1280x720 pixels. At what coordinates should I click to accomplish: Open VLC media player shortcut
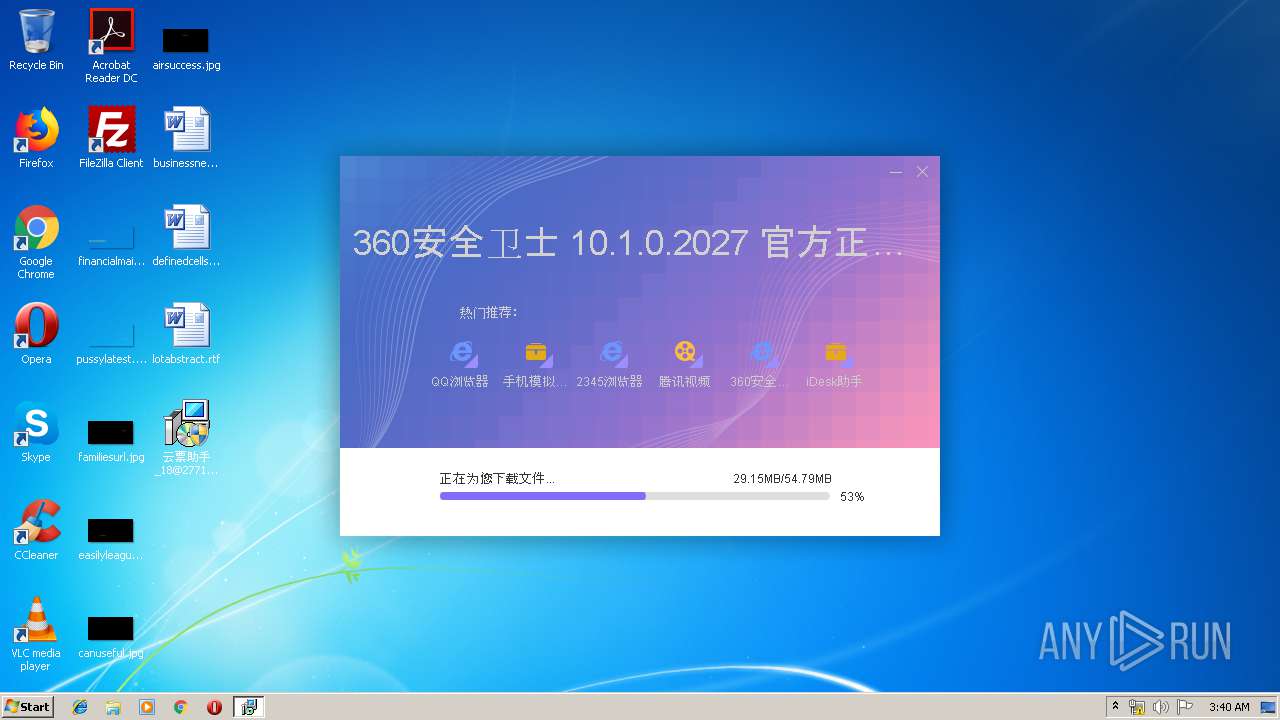(36, 634)
